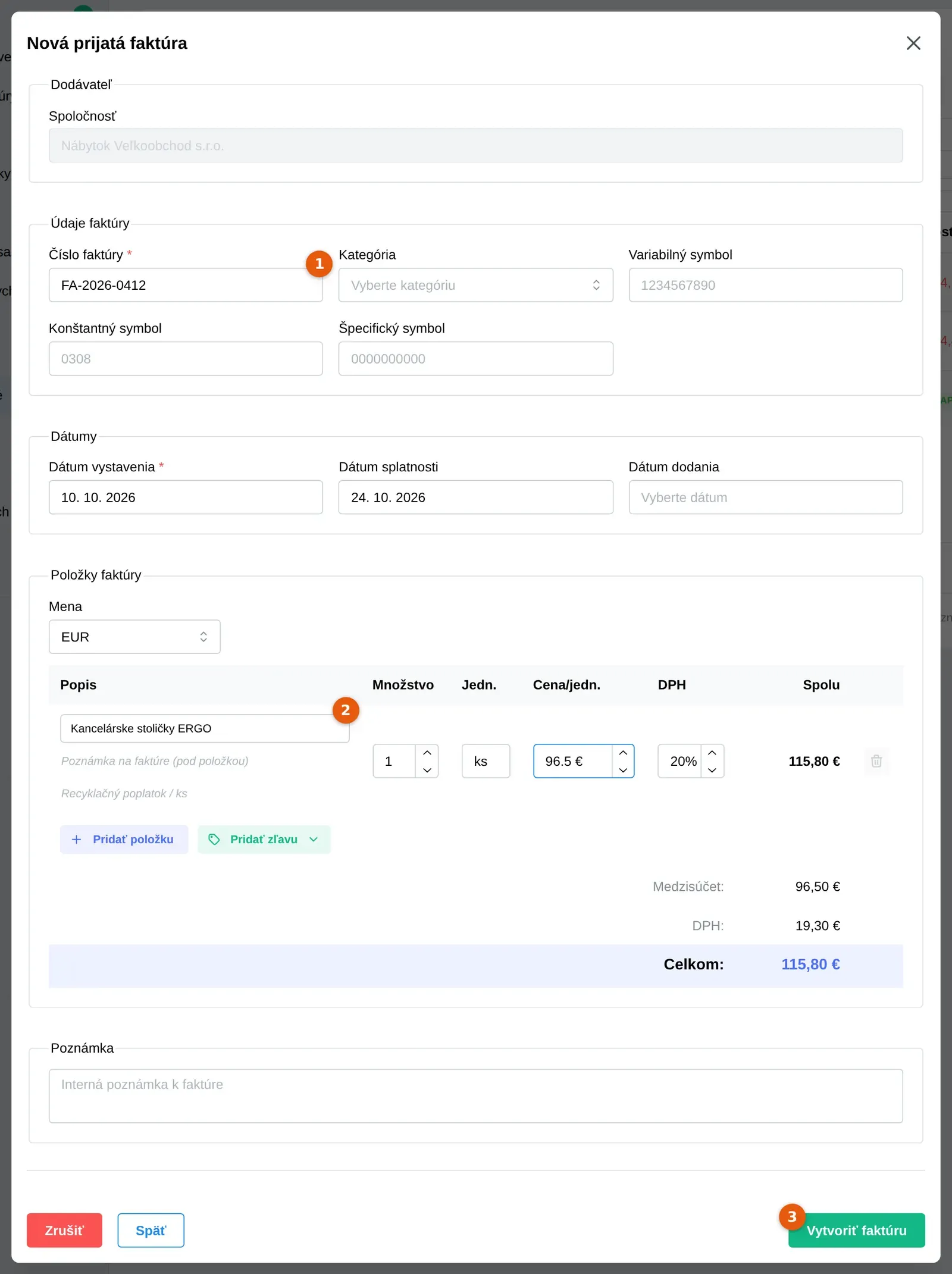Viewport: 952px width, 1274px height.
Task: Decrease the Cena/jedn. unit price
Action: click(623, 770)
